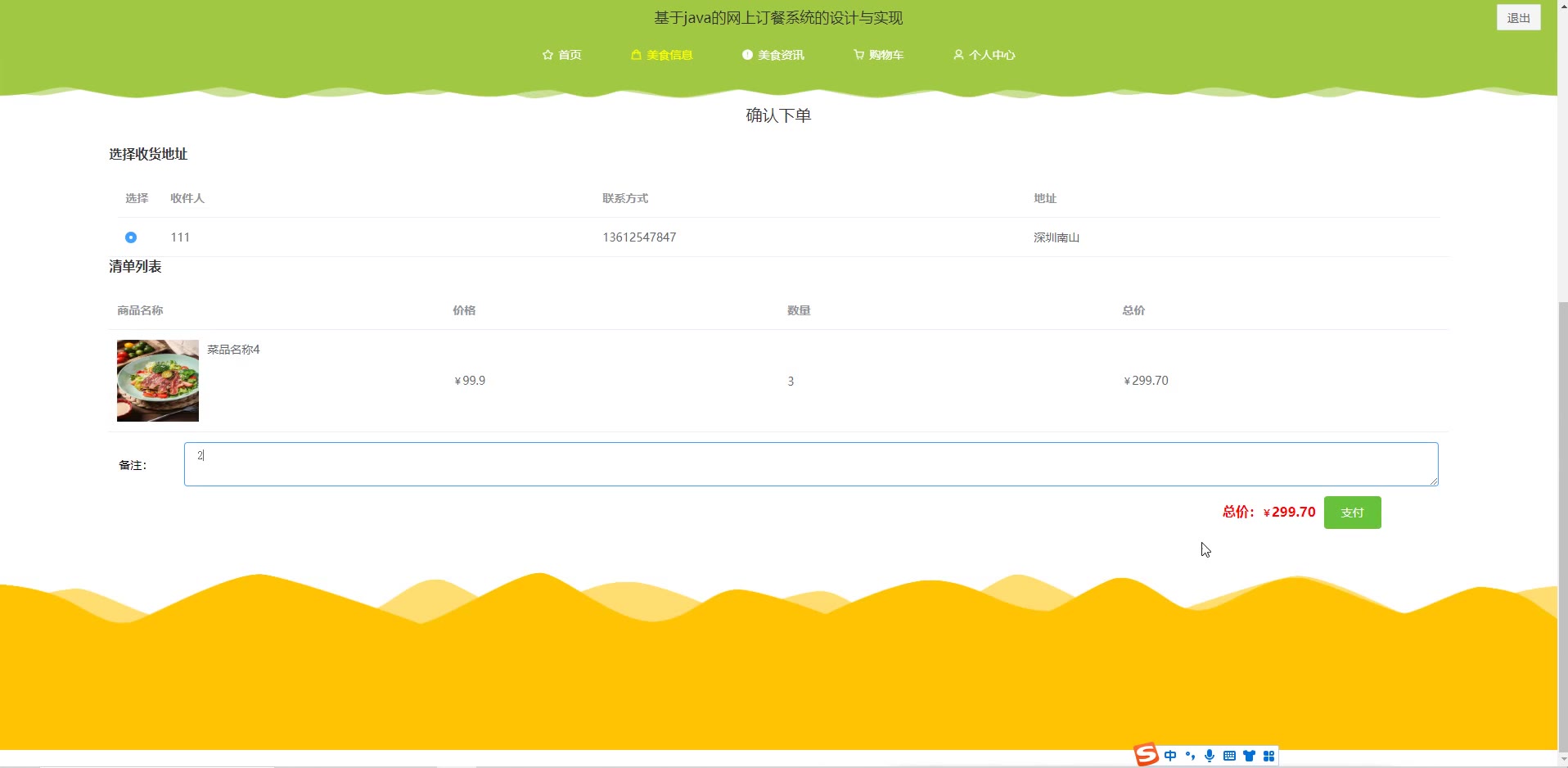Click the 选择 column header
This screenshot has width=1568, height=768.
pyautogui.click(x=137, y=198)
